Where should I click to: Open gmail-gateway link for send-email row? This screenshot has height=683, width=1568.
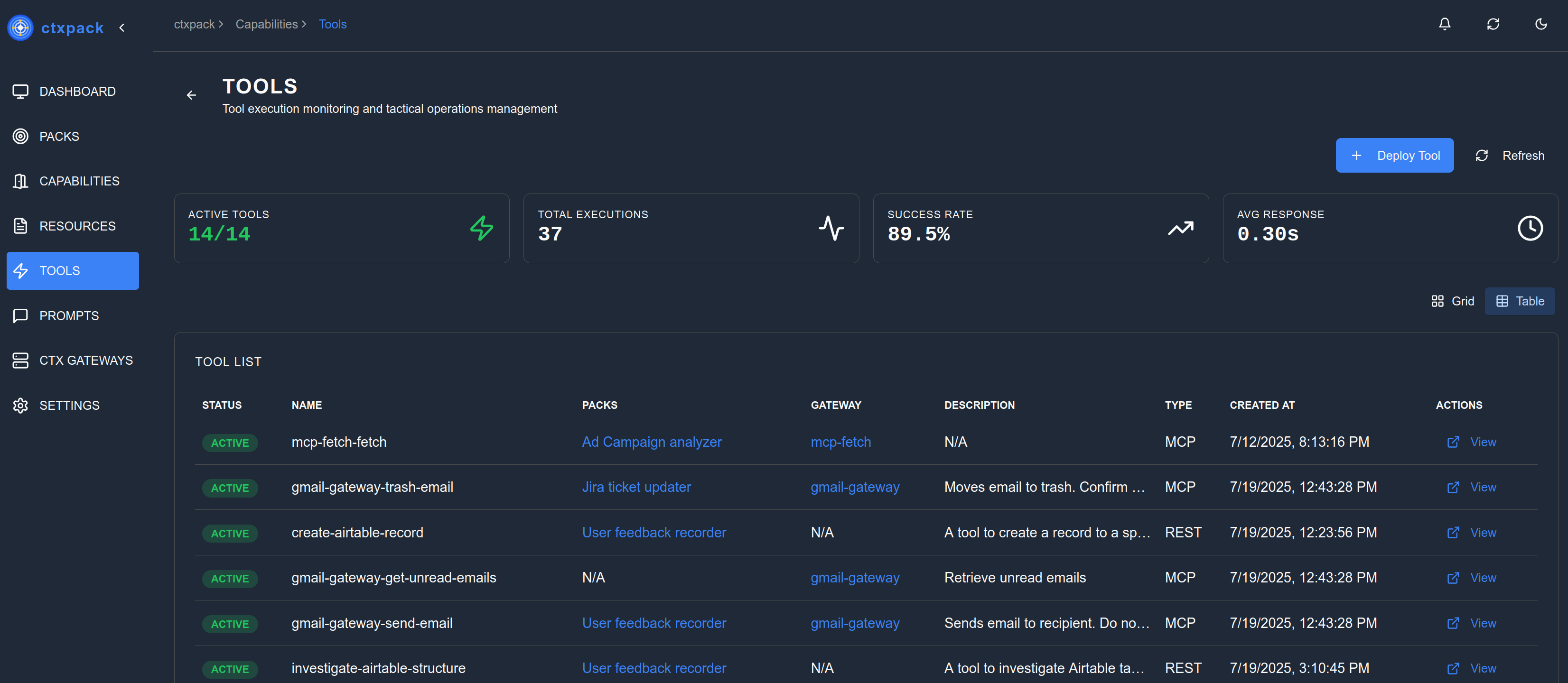[855, 623]
